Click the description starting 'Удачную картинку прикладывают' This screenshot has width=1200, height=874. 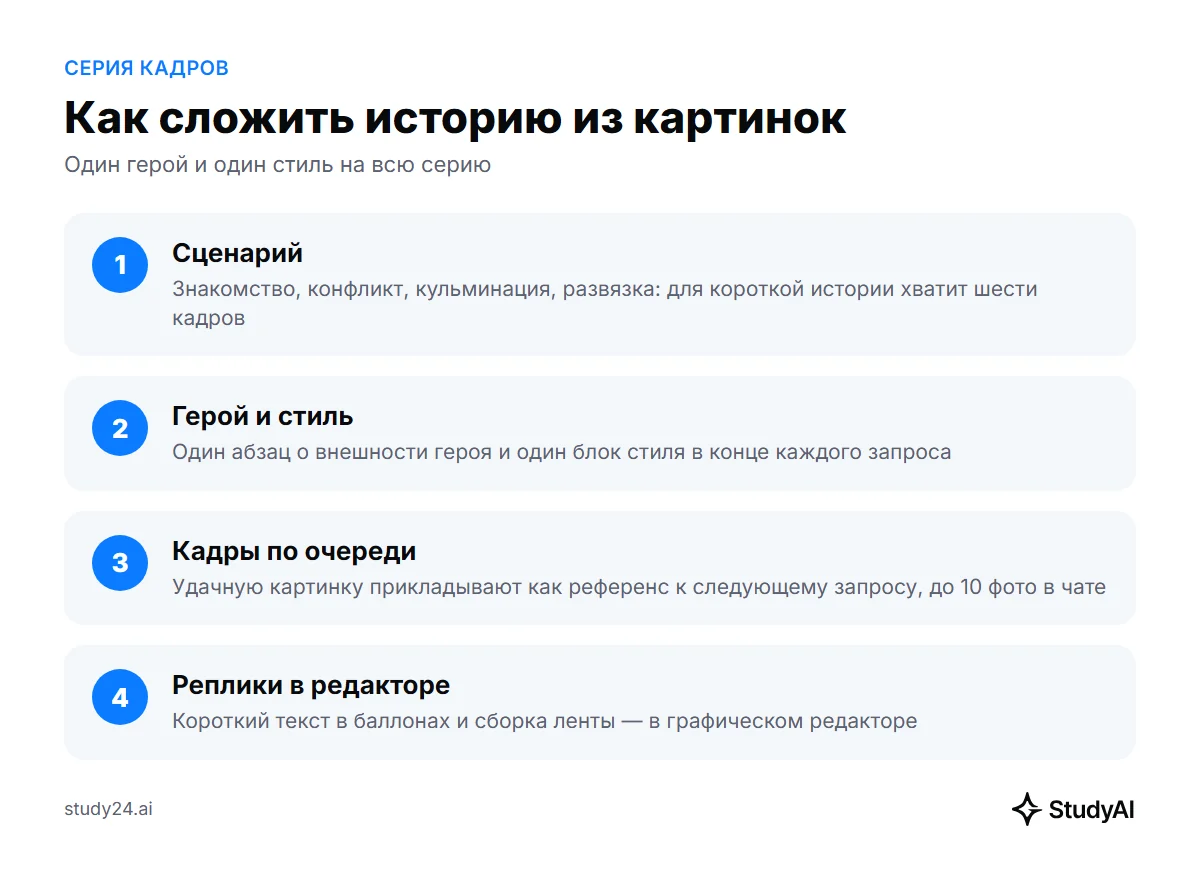click(639, 587)
